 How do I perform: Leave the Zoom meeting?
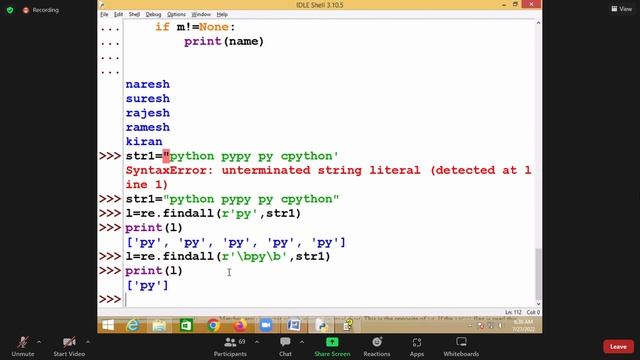[x=618, y=347]
